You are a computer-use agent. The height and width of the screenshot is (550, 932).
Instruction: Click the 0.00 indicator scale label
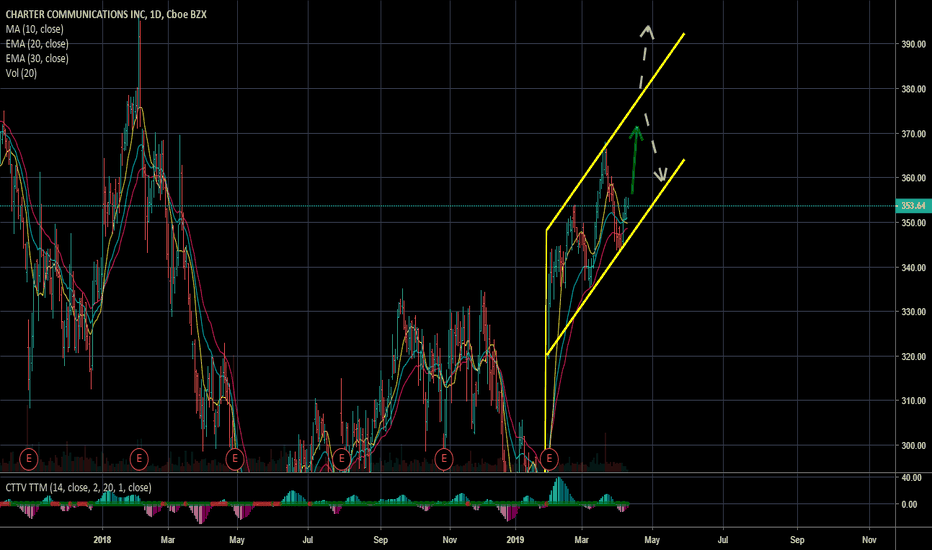tap(909, 504)
